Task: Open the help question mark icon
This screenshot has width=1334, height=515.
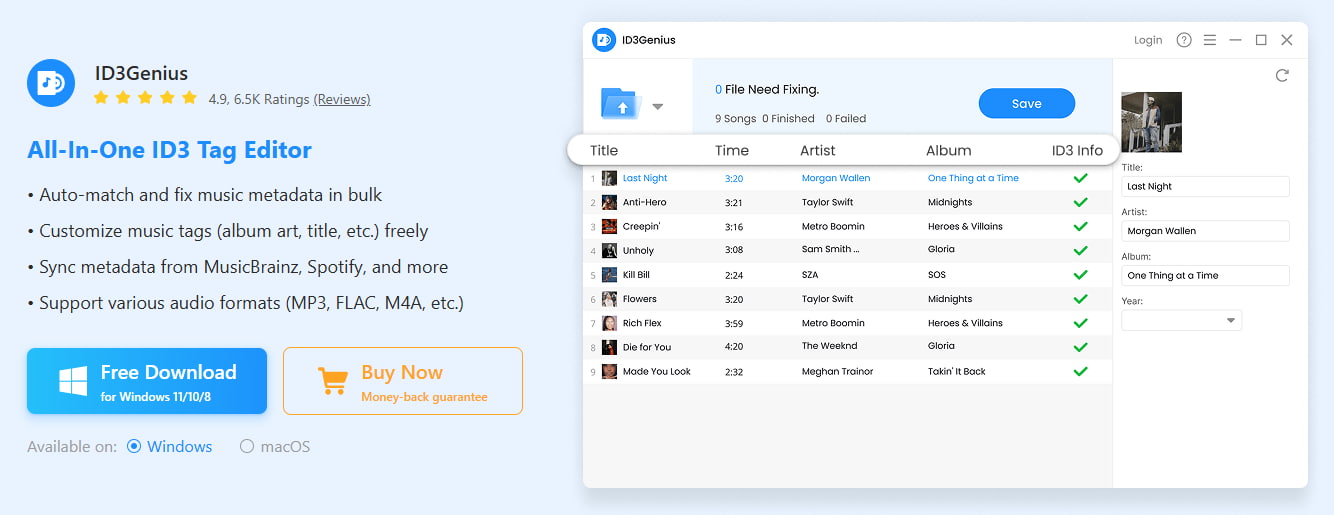Action: (x=1184, y=40)
